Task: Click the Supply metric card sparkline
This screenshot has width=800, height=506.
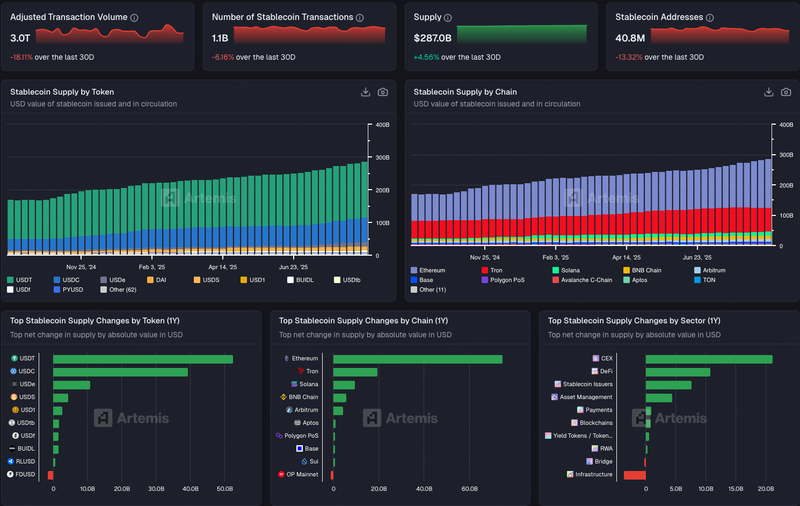Action: pos(521,34)
